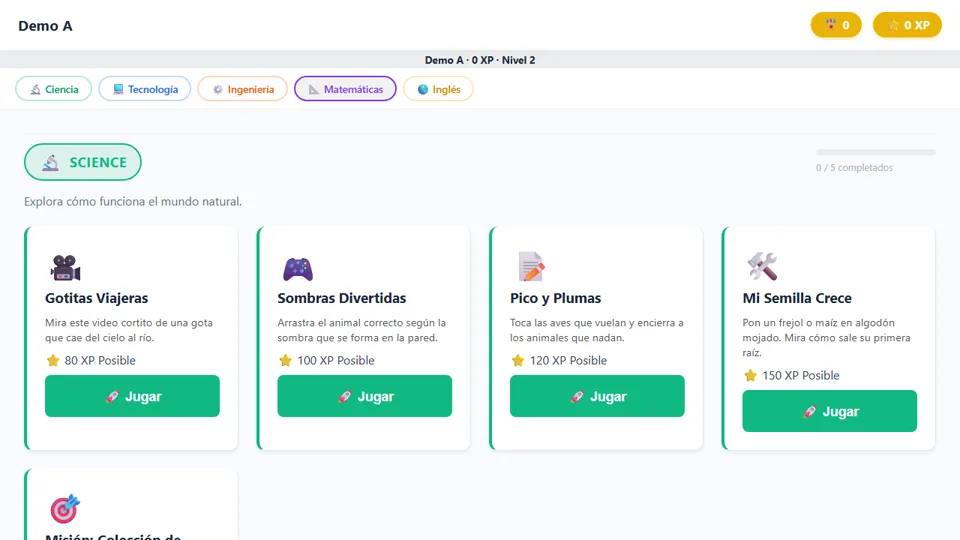Switch to the Tecnología tab
This screenshot has width=960, height=540.
(x=144, y=89)
